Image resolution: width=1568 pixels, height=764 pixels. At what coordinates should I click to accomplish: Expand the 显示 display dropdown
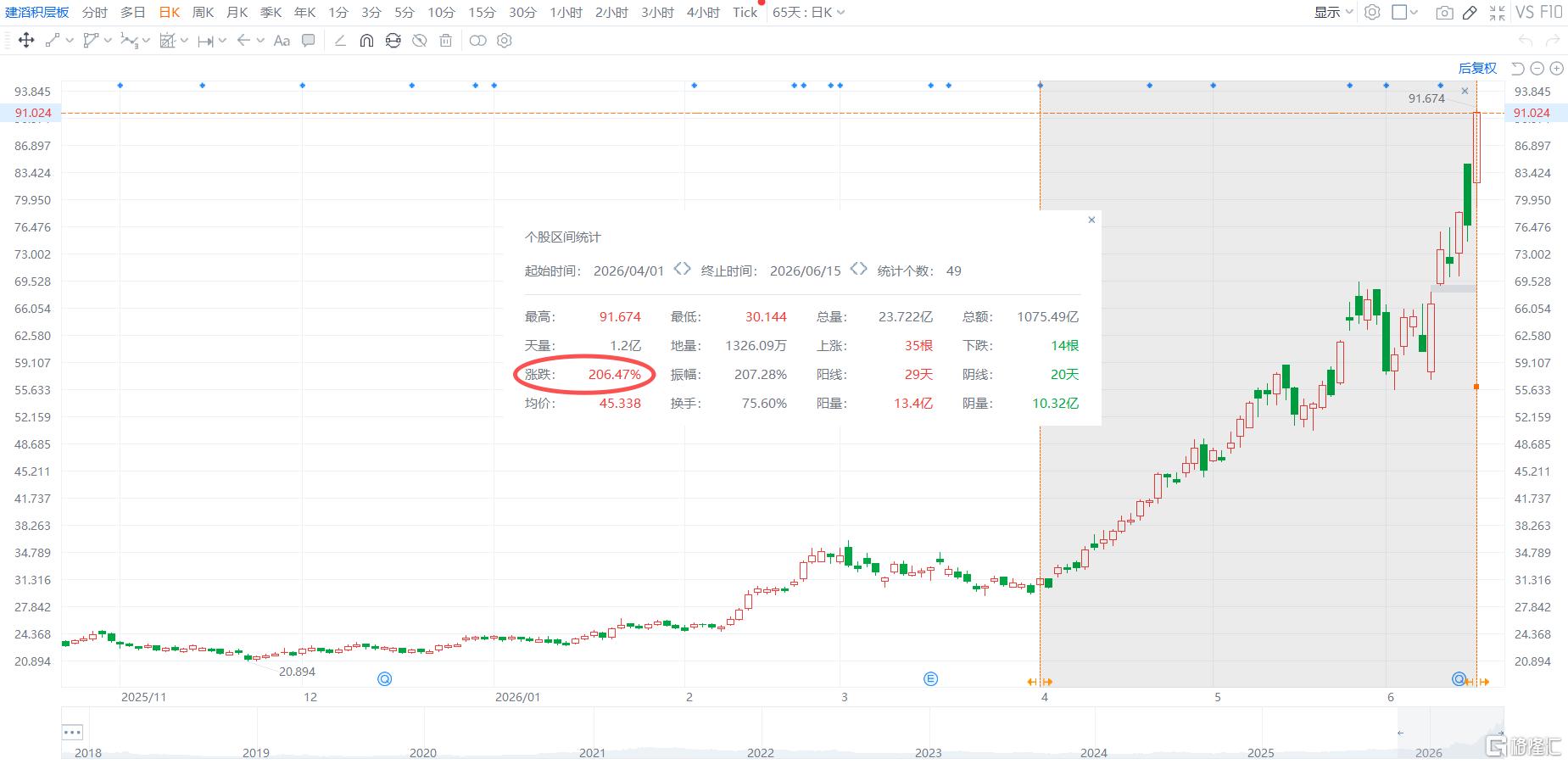(1334, 13)
